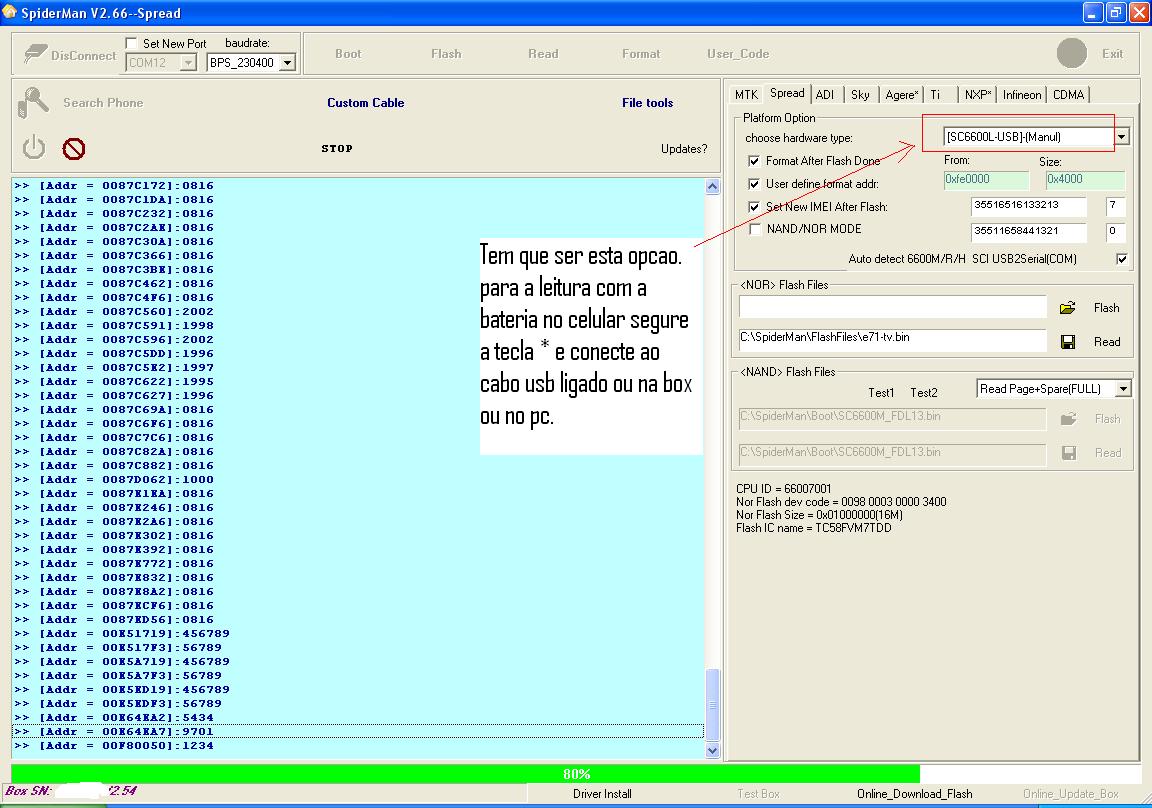This screenshot has width=1152, height=808.
Task: Toggle User define format addr checkbox
Action: tap(754, 184)
